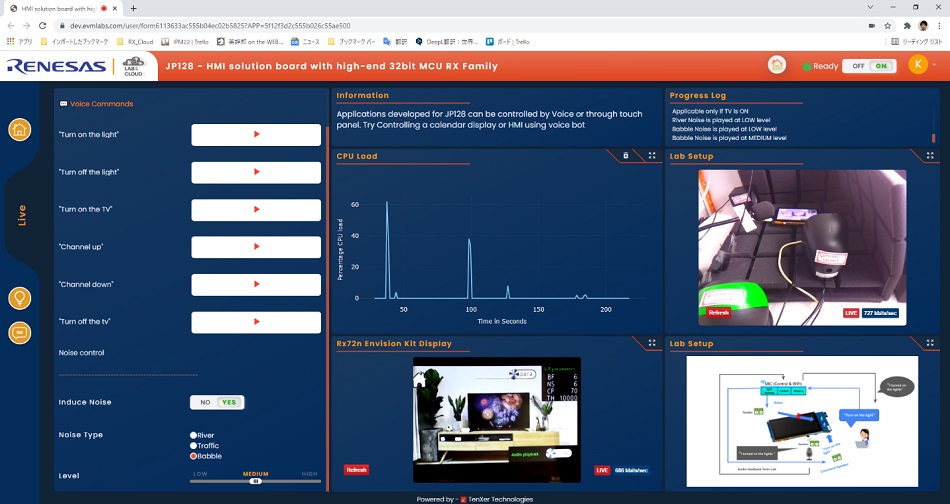Image resolution: width=950 pixels, height=504 pixels.
Task: Open a new browser tab
Action: click(x=133, y=8)
